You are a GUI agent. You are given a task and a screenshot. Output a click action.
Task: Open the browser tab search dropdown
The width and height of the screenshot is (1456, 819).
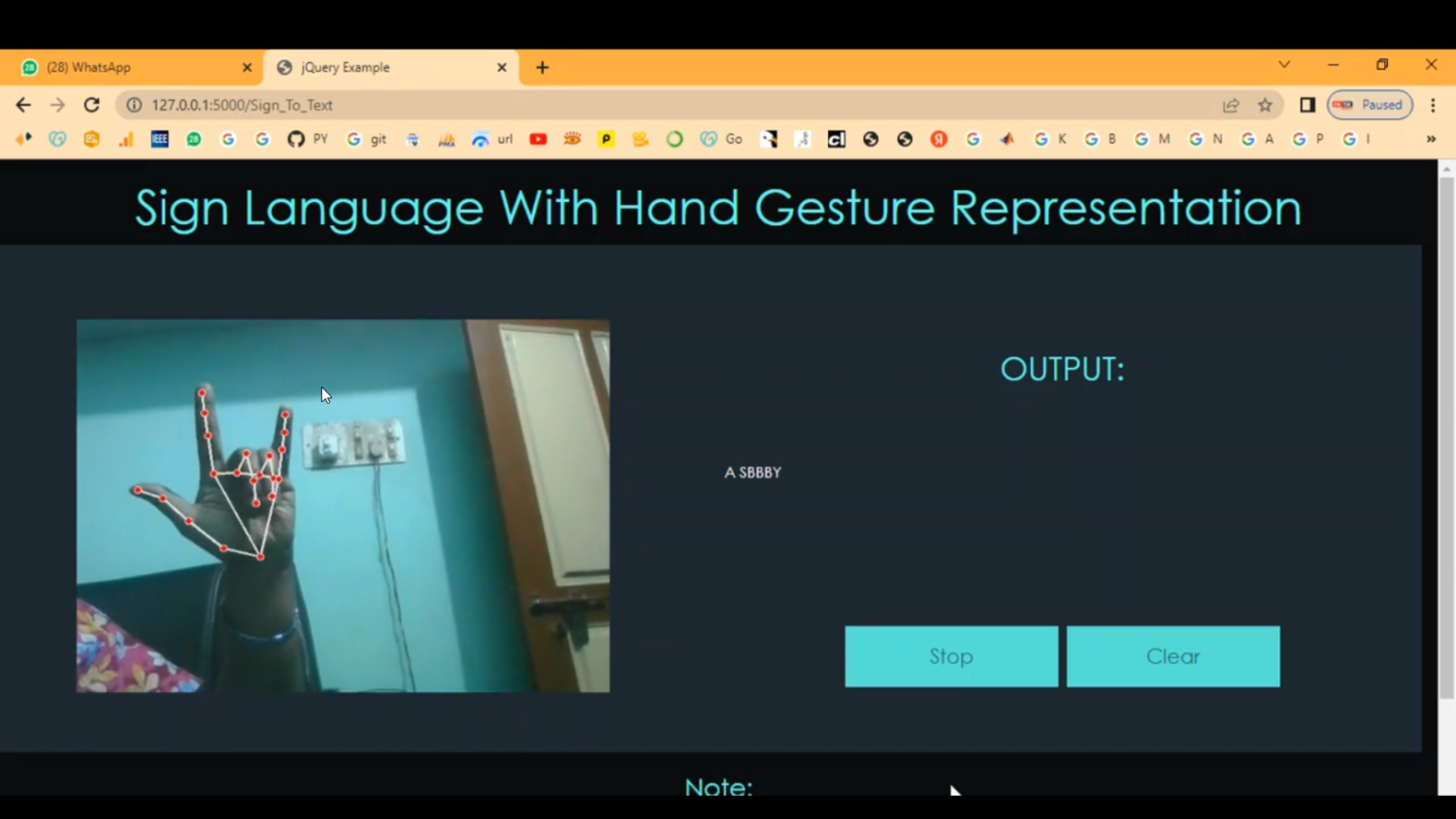(1284, 64)
